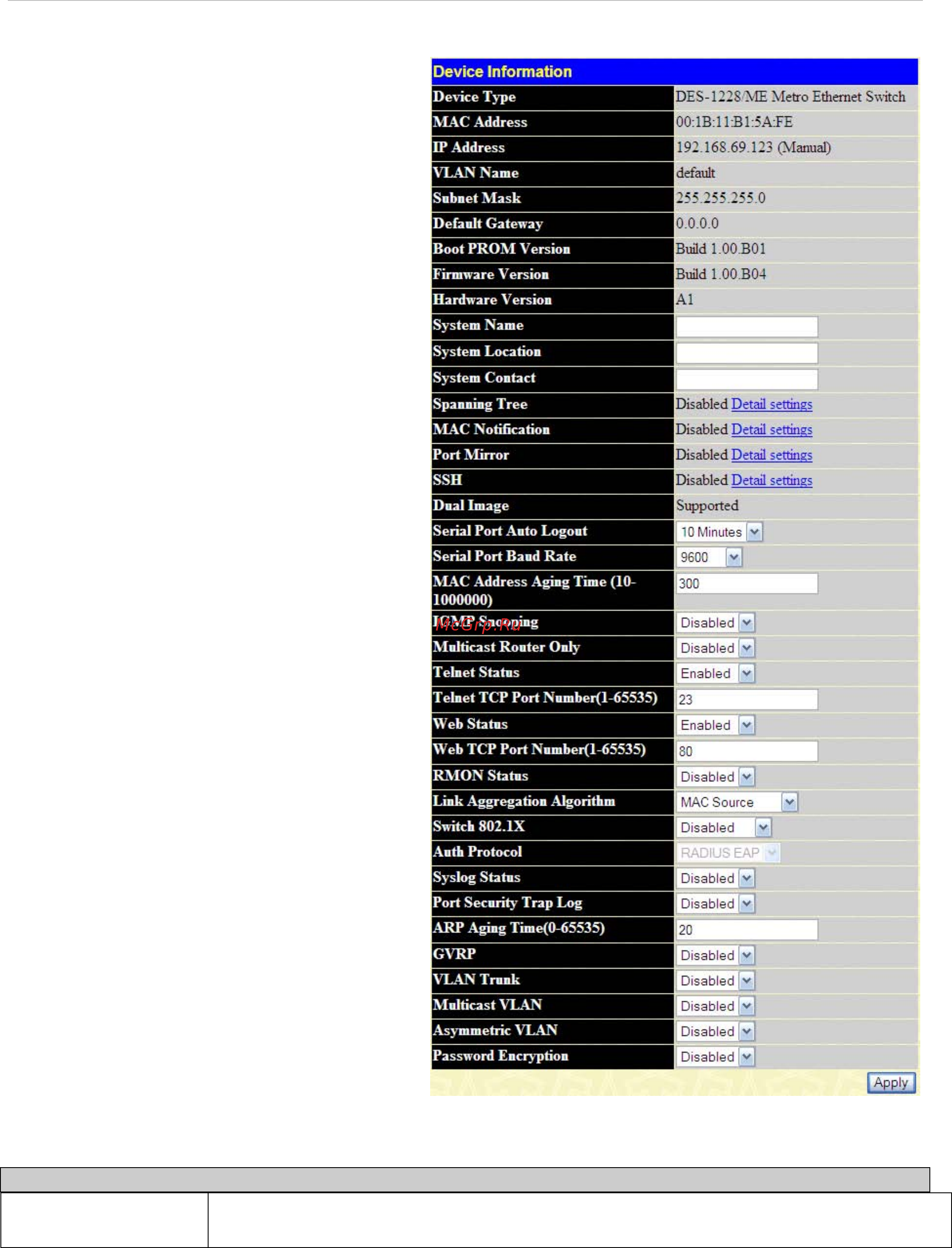Open Asymmetric VLAN dropdown
The width and height of the screenshot is (952, 1248).
coord(715,1032)
